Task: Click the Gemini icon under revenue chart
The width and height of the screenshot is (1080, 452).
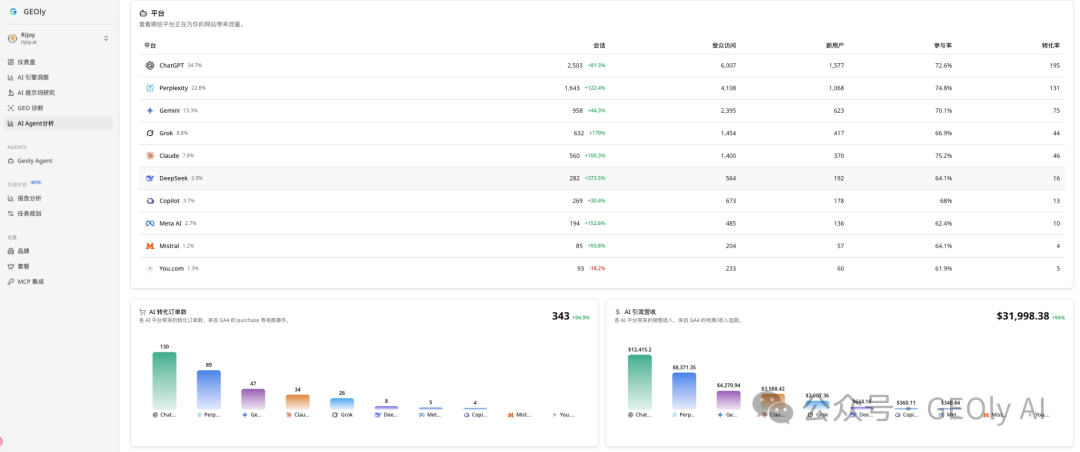Action: pos(720,415)
